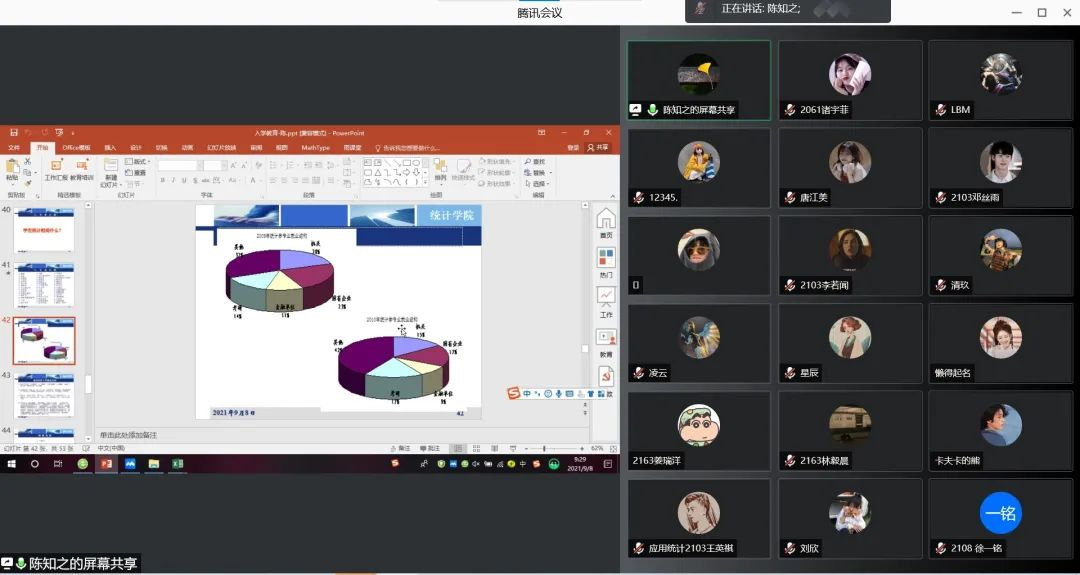This screenshot has width=1080, height=575.
Task: Toggle italic formatting in the font group
Action: pos(173,181)
